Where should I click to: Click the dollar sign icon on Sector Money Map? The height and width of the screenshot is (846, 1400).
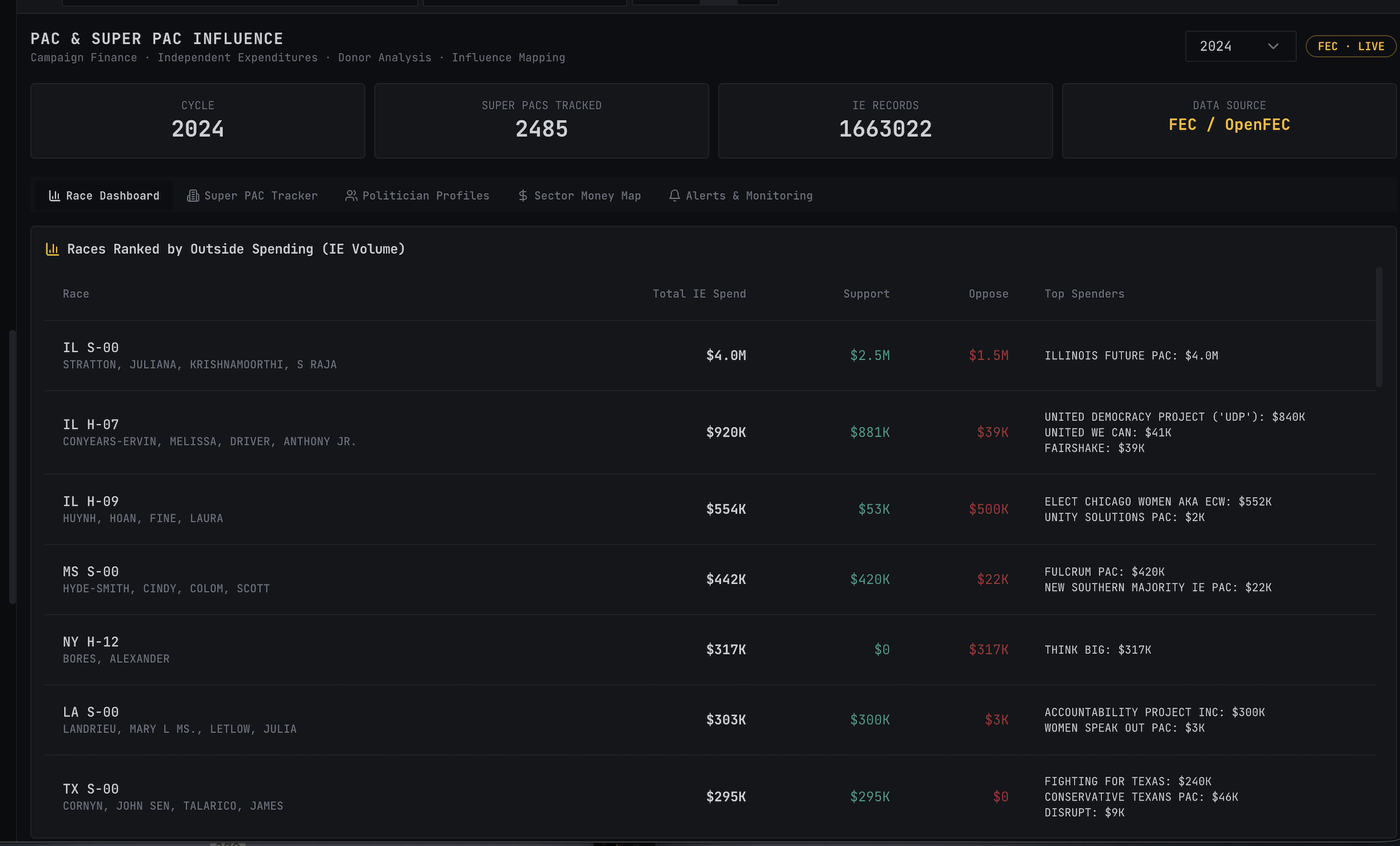[522, 195]
